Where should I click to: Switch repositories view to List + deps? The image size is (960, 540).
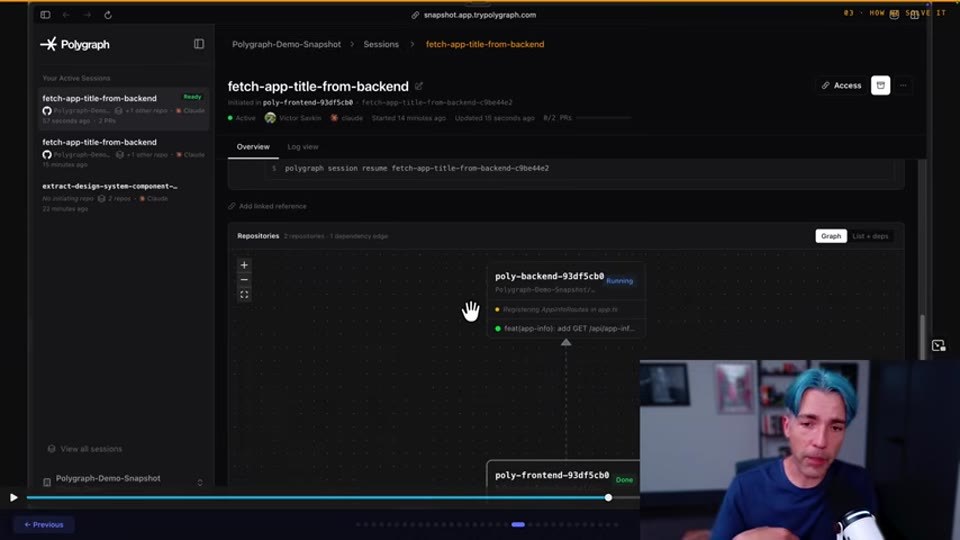[x=870, y=236]
